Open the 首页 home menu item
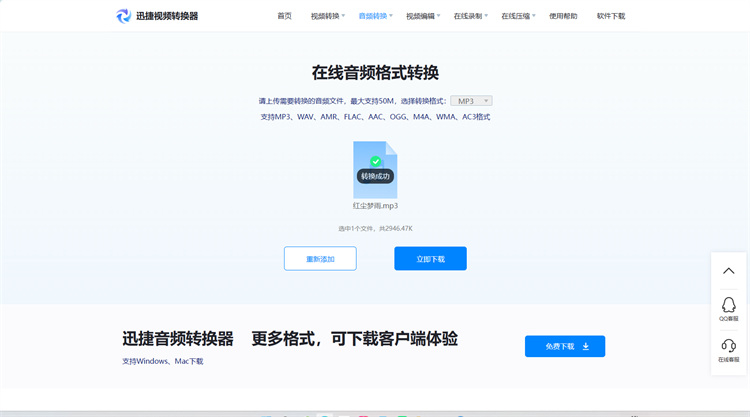Screen dimensions: 750x417 click(284, 16)
